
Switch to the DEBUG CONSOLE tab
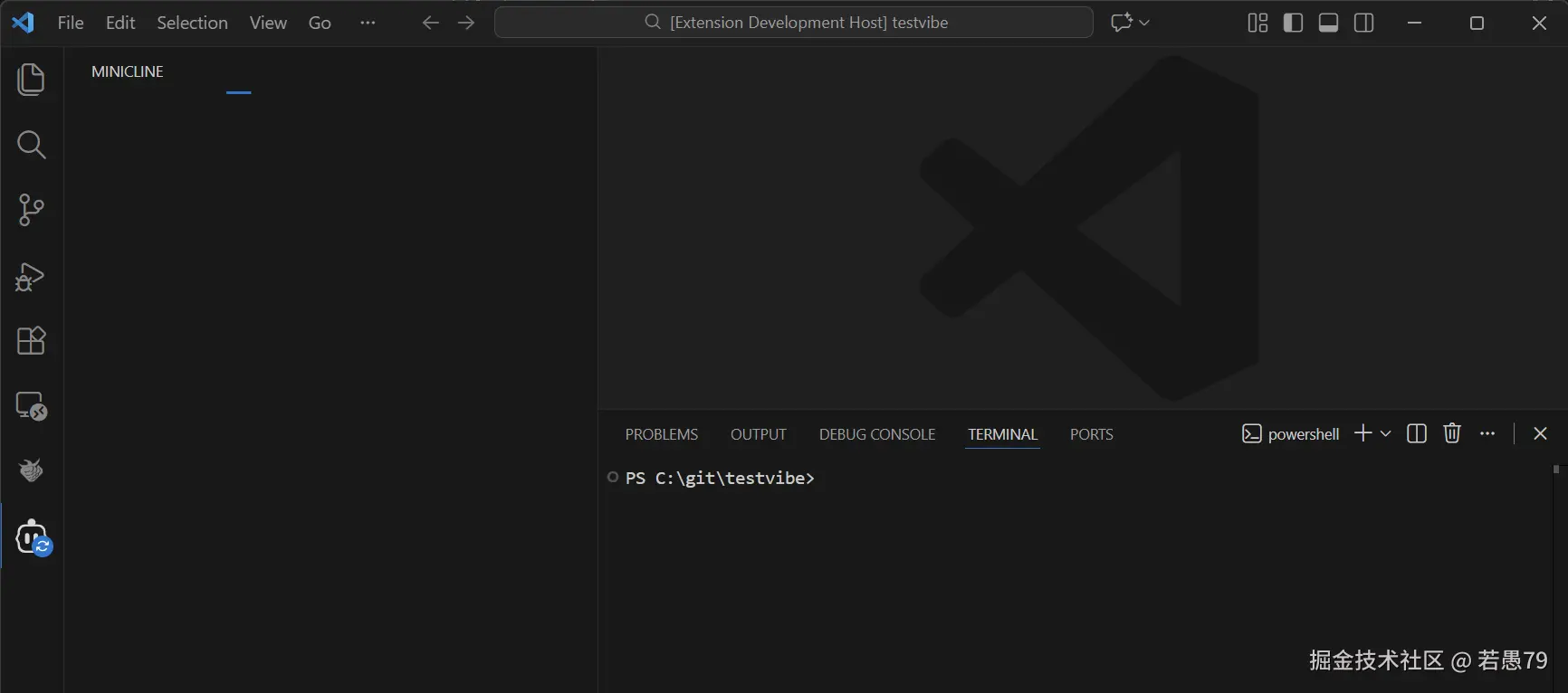click(x=877, y=434)
